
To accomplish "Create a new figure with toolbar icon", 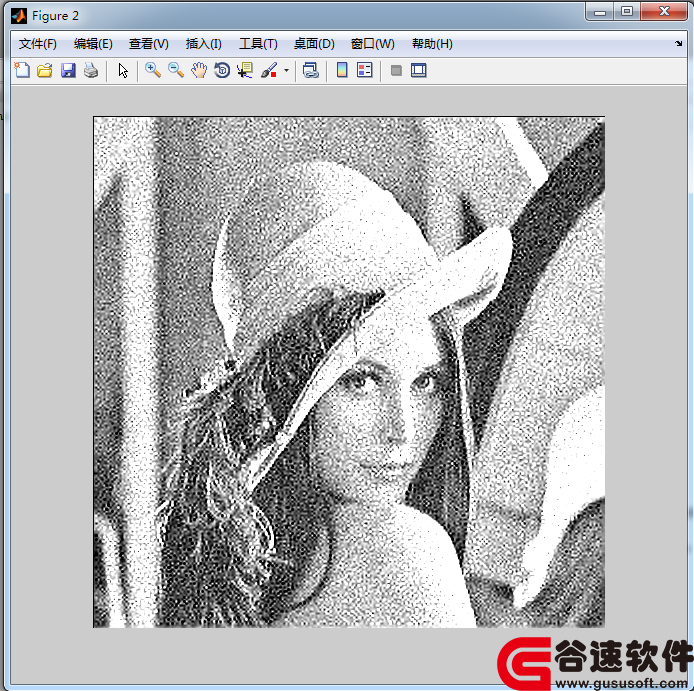I will click(x=22, y=70).
